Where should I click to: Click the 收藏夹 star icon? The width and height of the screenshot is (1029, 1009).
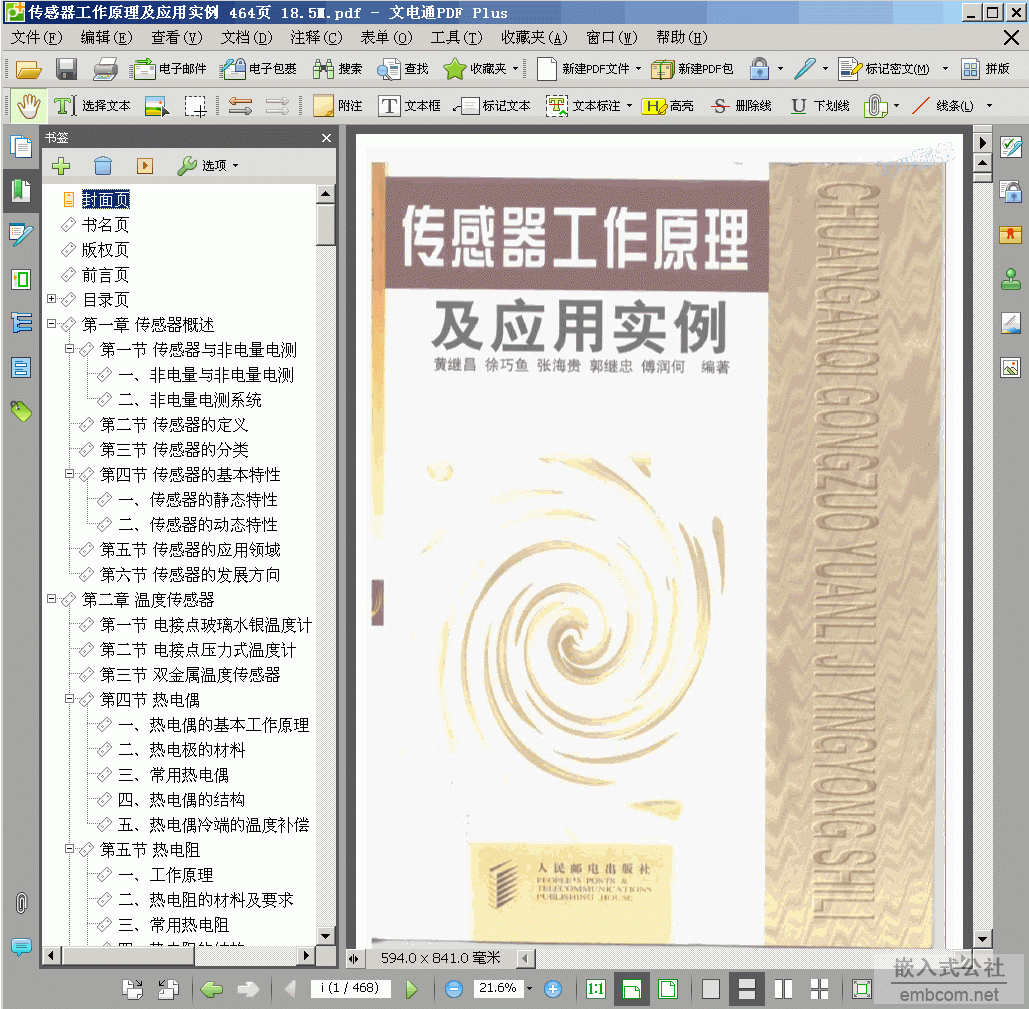point(454,69)
